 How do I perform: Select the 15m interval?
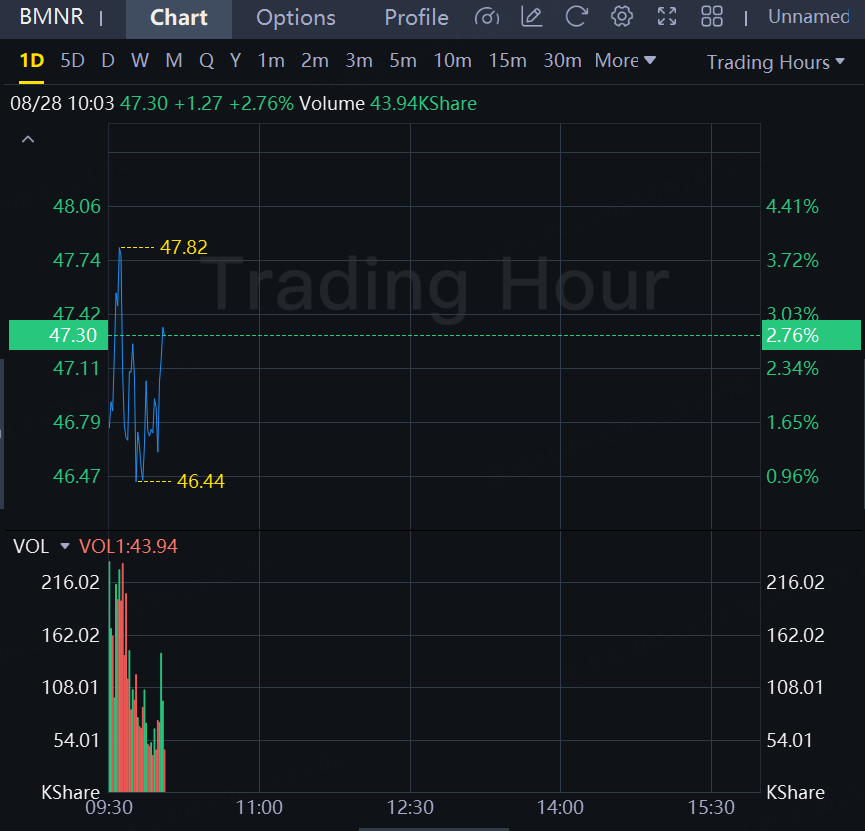coord(508,60)
